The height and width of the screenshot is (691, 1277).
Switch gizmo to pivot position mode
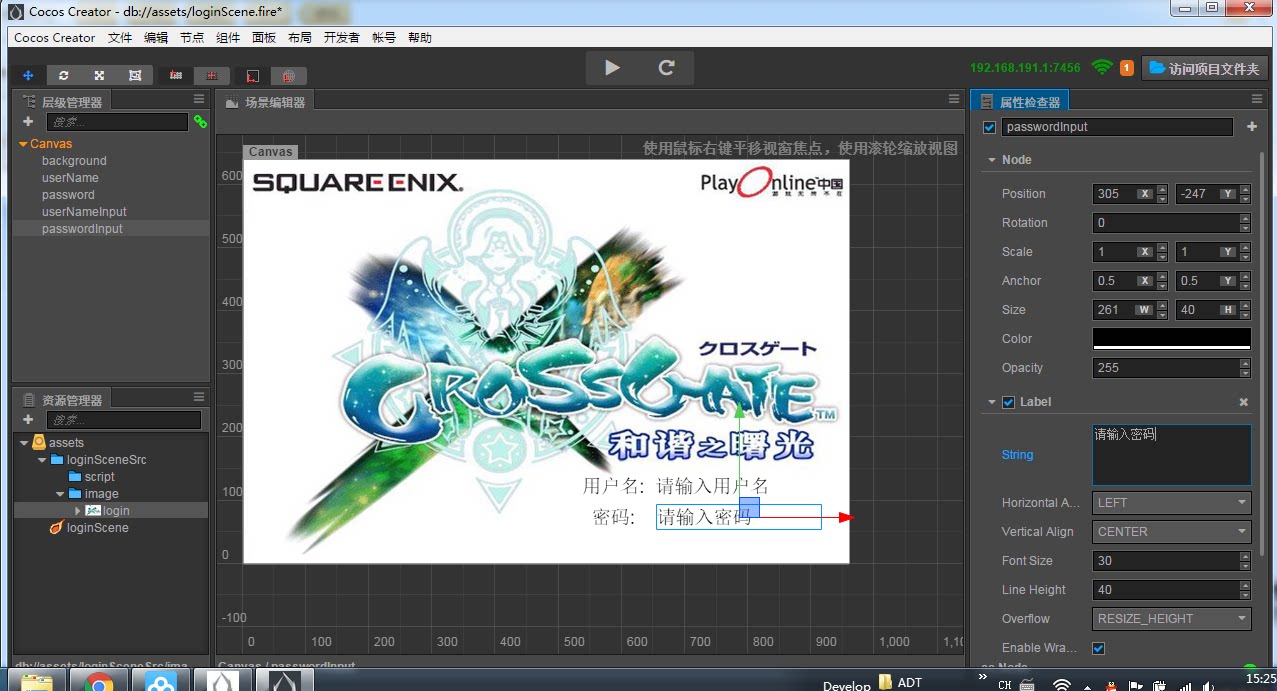[x=176, y=76]
